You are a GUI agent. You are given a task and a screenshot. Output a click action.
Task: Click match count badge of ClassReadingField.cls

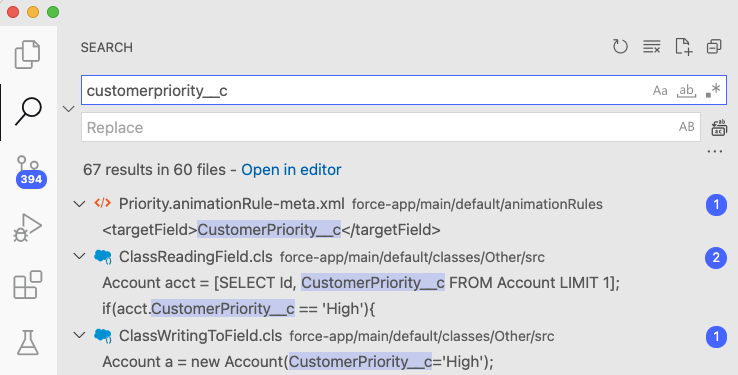pyautogui.click(x=716, y=257)
